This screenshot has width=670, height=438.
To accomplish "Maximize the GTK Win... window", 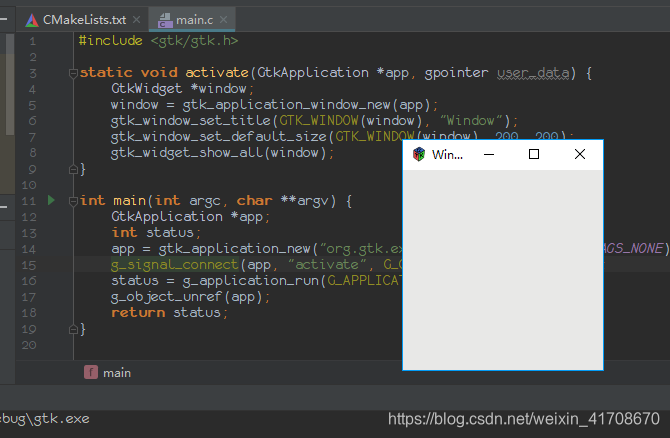I will 534,154.
